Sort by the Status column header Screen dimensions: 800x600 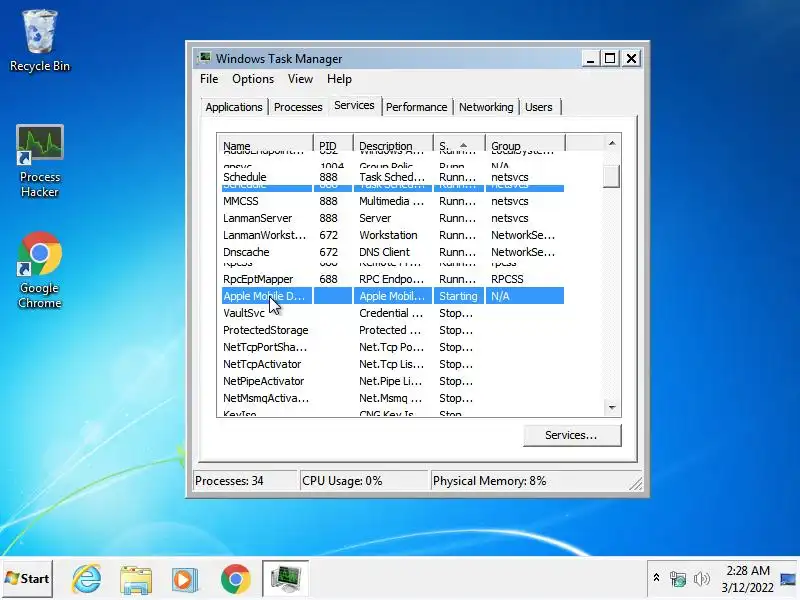[x=459, y=143]
